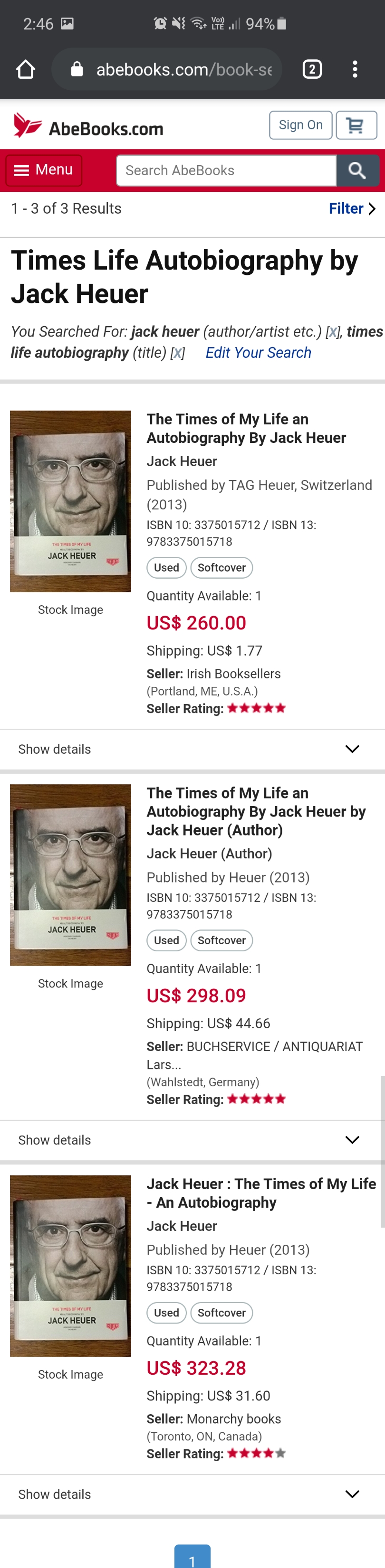Open the Jack Heuer : The Times title link
This screenshot has width=385, height=1568.
(x=261, y=1193)
